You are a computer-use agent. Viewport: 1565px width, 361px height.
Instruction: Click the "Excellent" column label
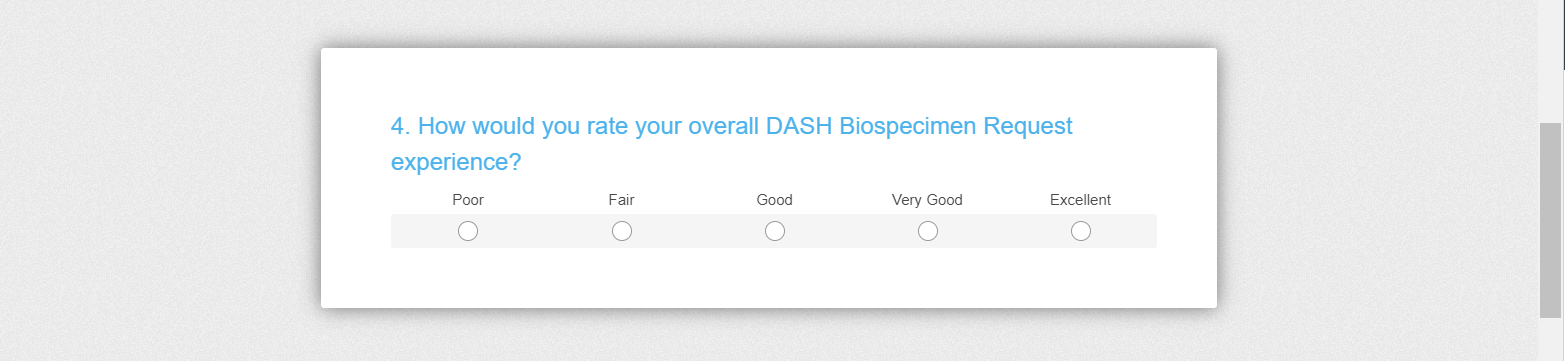click(1080, 200)
